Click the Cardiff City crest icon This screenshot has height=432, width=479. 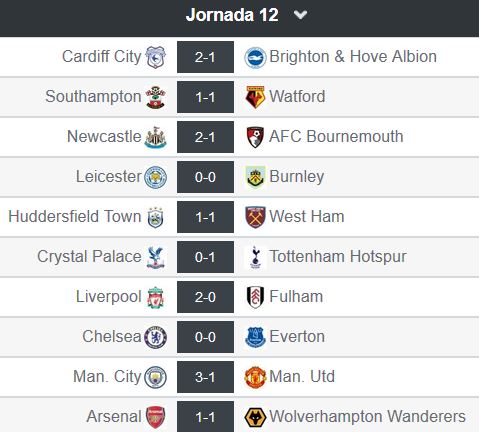tap(155, 57)
